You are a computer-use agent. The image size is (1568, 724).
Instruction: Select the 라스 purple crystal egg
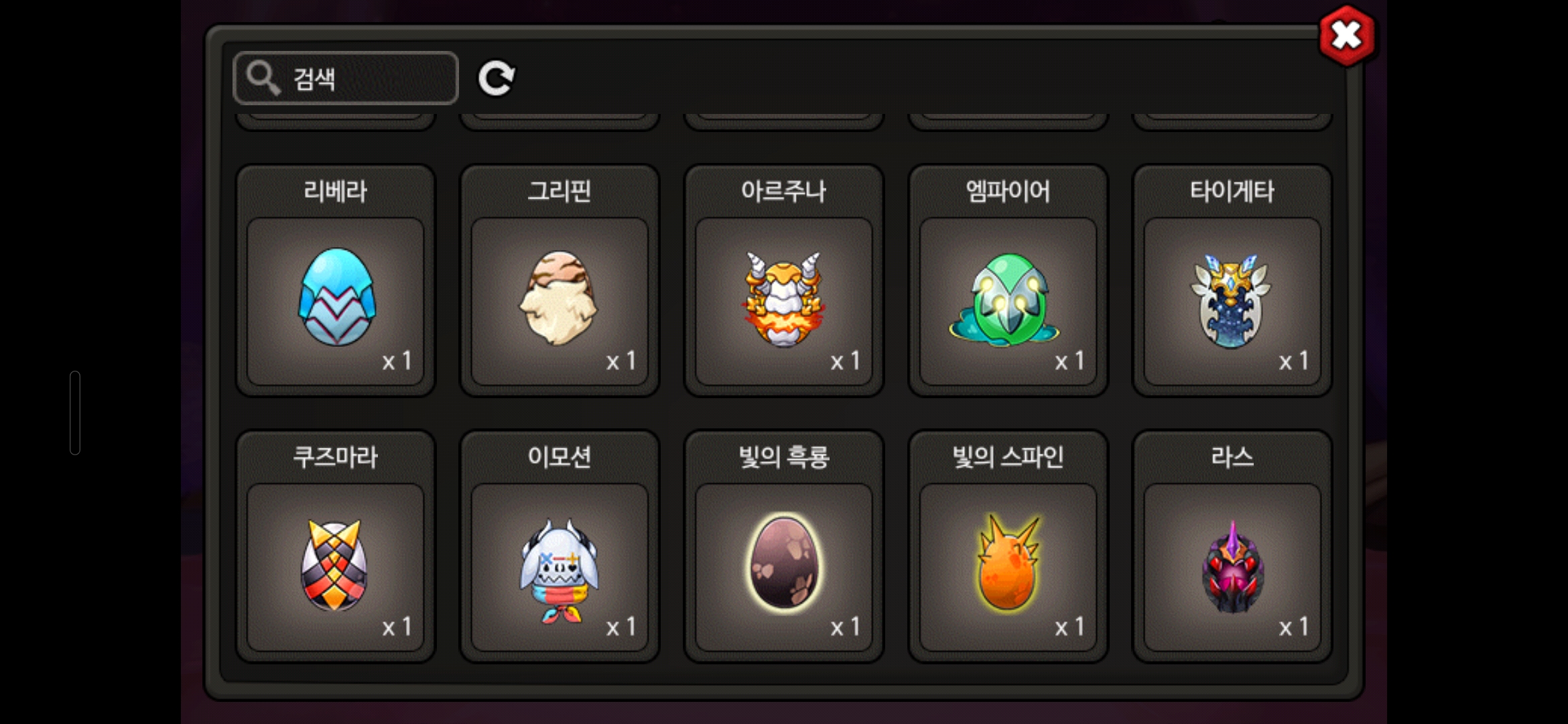point(1232,566)
